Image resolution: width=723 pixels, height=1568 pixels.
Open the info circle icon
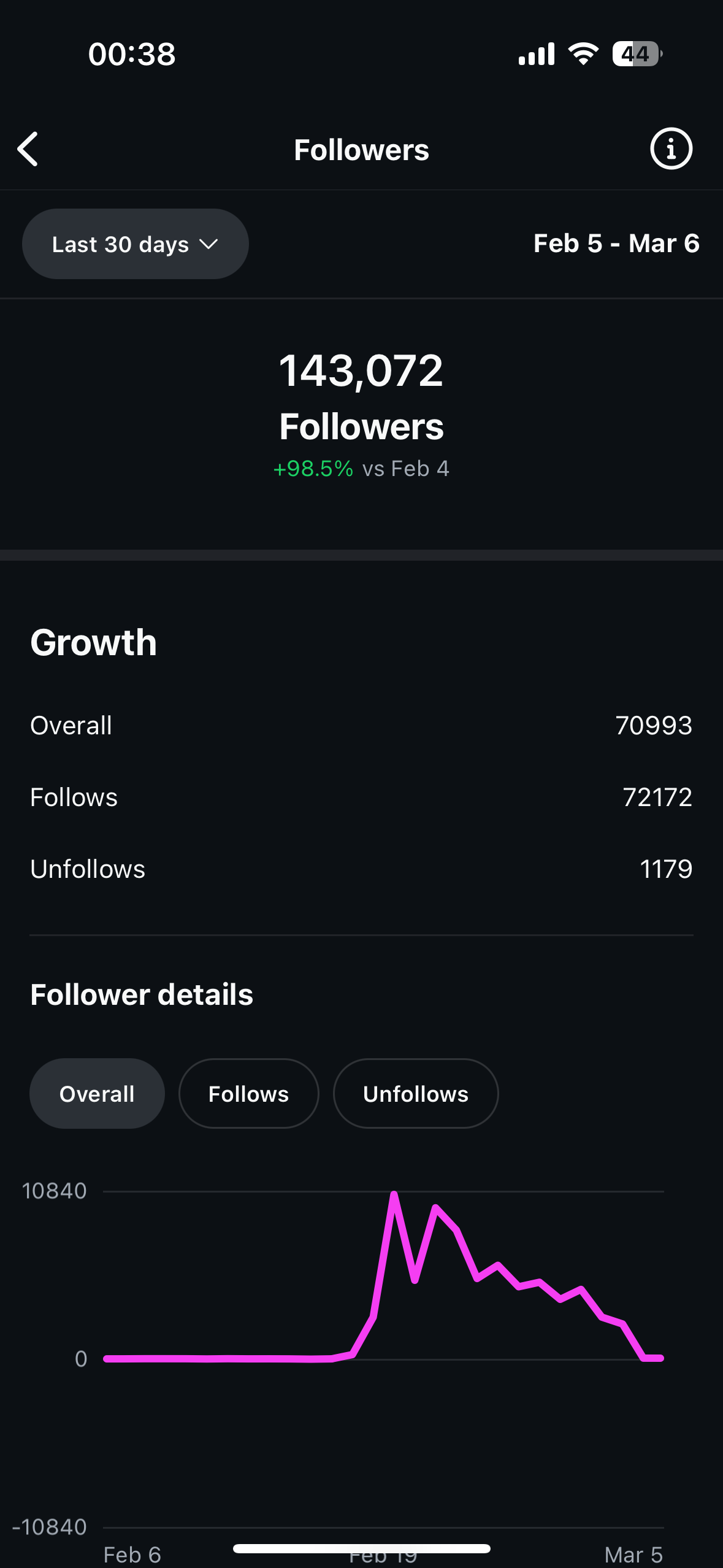click(671, 149)
